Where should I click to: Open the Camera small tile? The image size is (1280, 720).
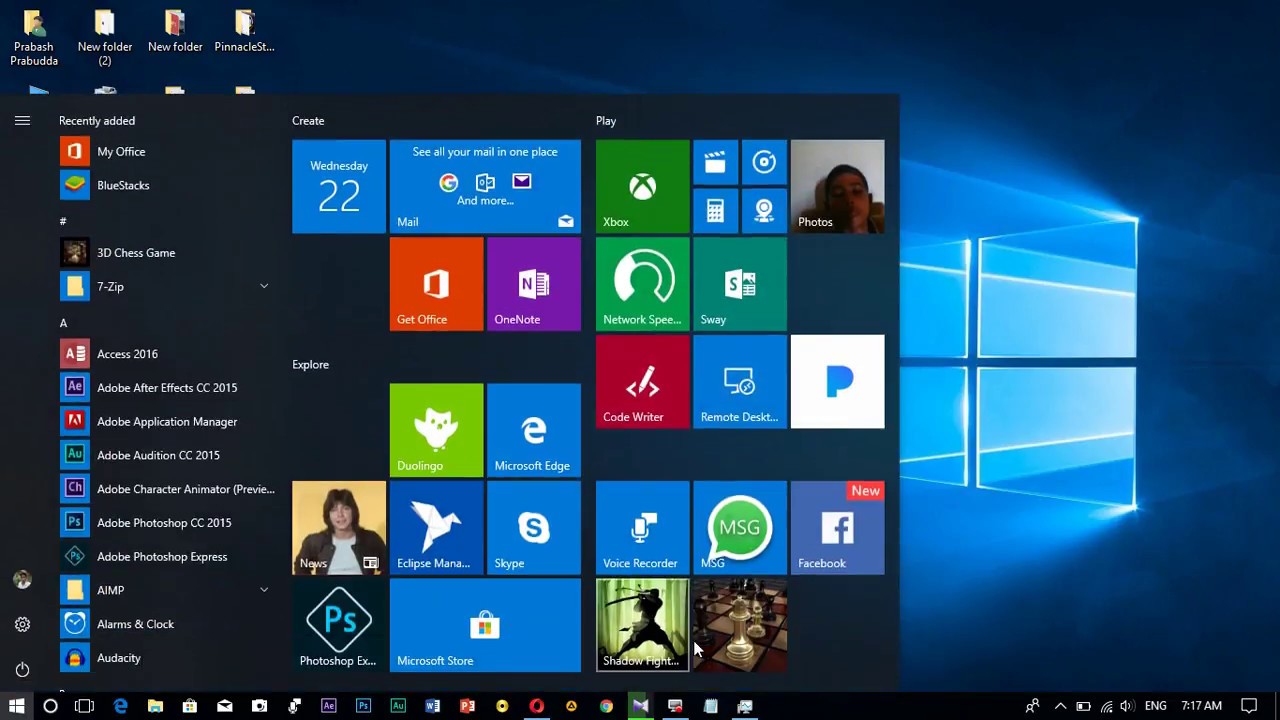tap(764, 211)
